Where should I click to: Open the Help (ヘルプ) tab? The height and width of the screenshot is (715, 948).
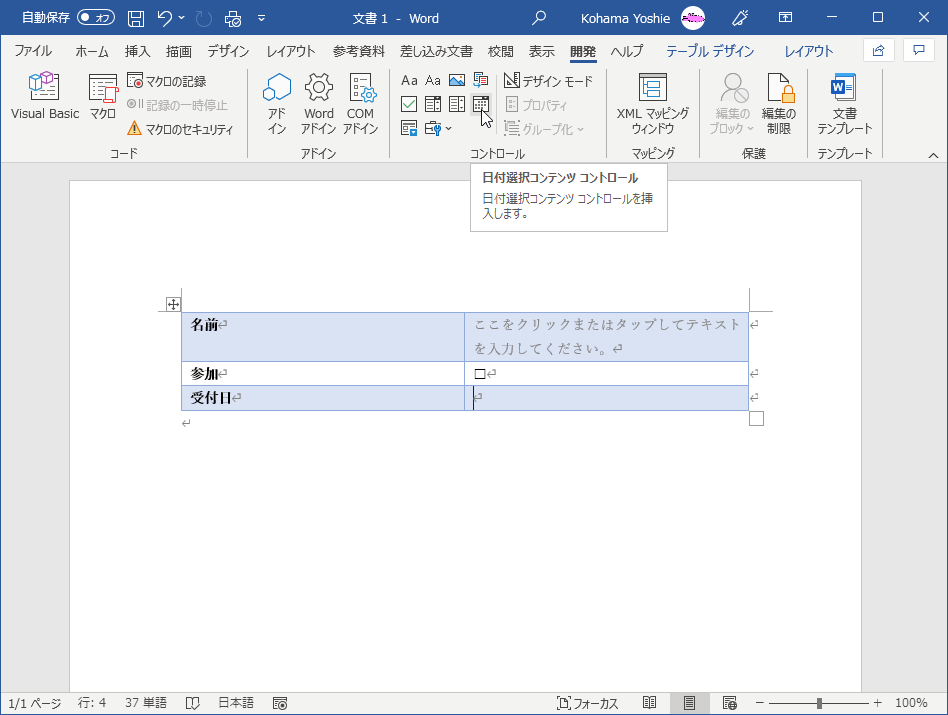(x=626, y=51)
